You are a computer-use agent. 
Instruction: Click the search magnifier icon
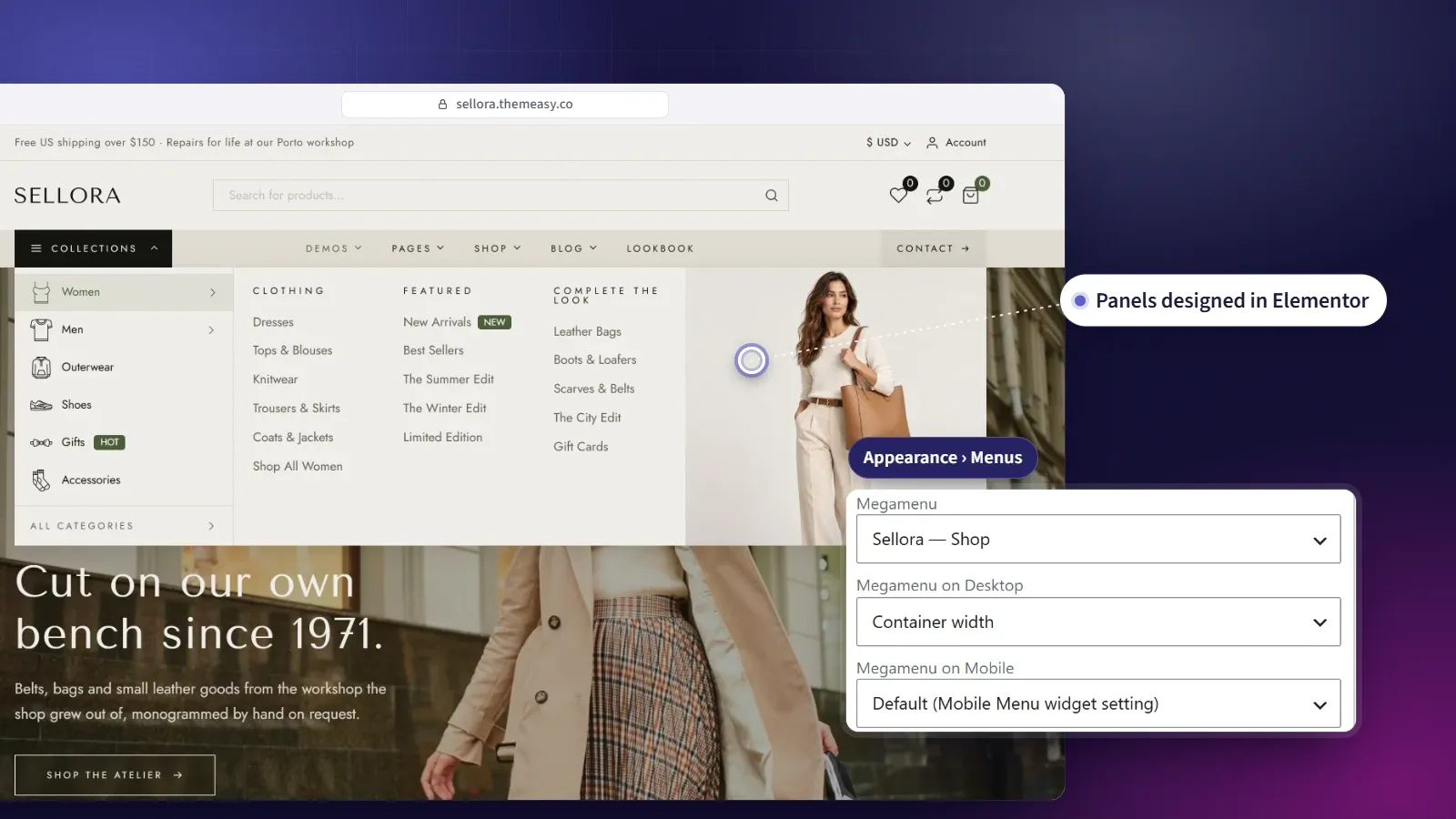click(772, 195)
